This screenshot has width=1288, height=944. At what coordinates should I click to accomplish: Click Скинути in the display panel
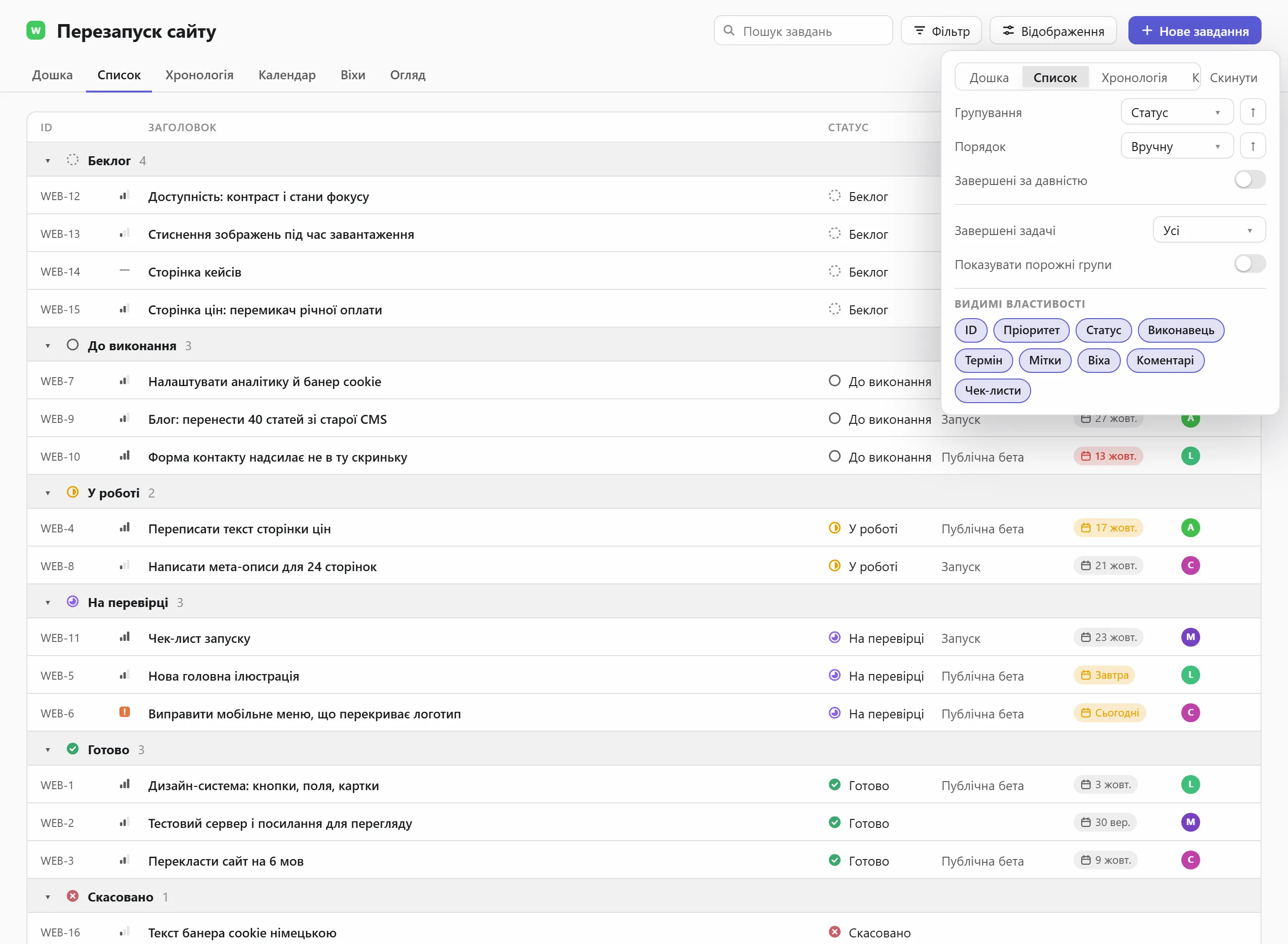coord(1233,78)
